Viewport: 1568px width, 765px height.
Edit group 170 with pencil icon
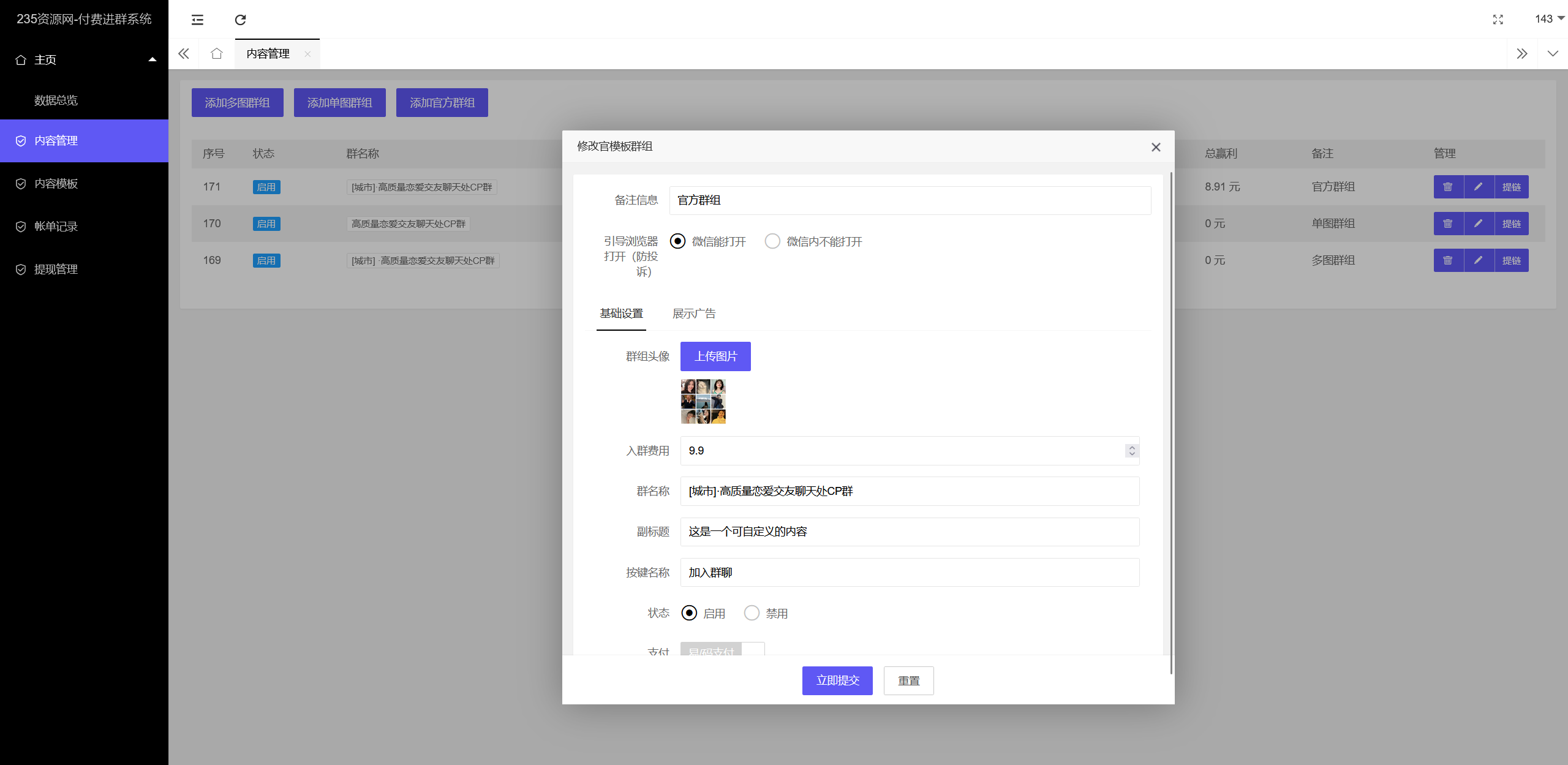1479,224
